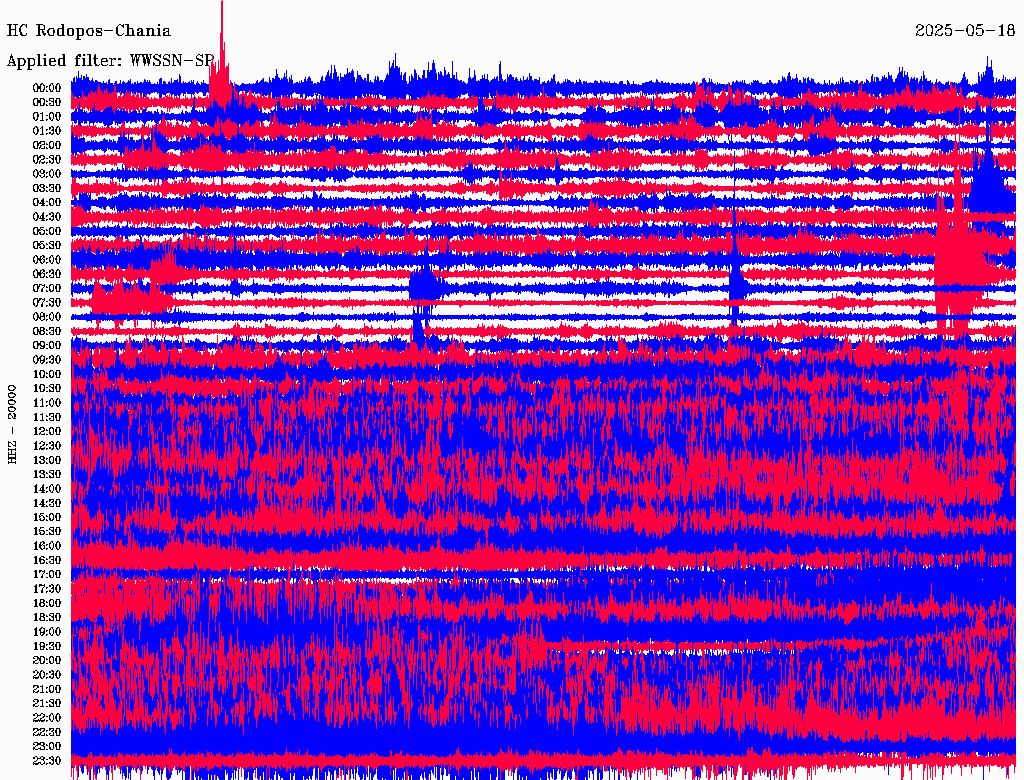Click the HC Rodopos-Chania station title

pos(89,31)
